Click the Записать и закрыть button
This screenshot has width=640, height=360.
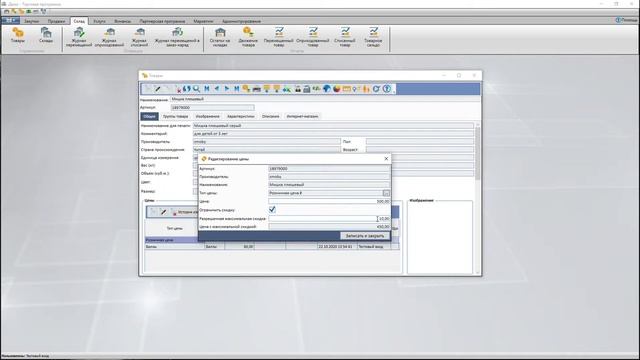click(x=364, y=236)
